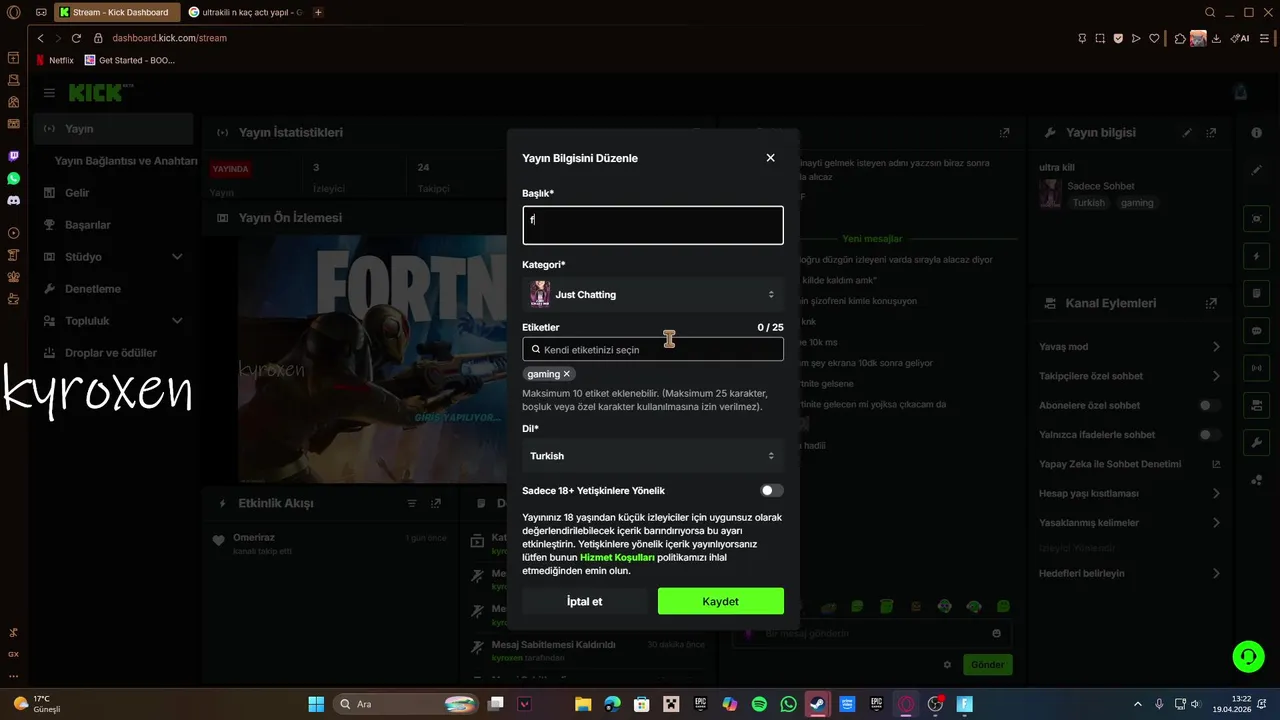Pop out the Yayın bilgisi panel
The image size is (1280, 720).
click(x=1211, y=132)
